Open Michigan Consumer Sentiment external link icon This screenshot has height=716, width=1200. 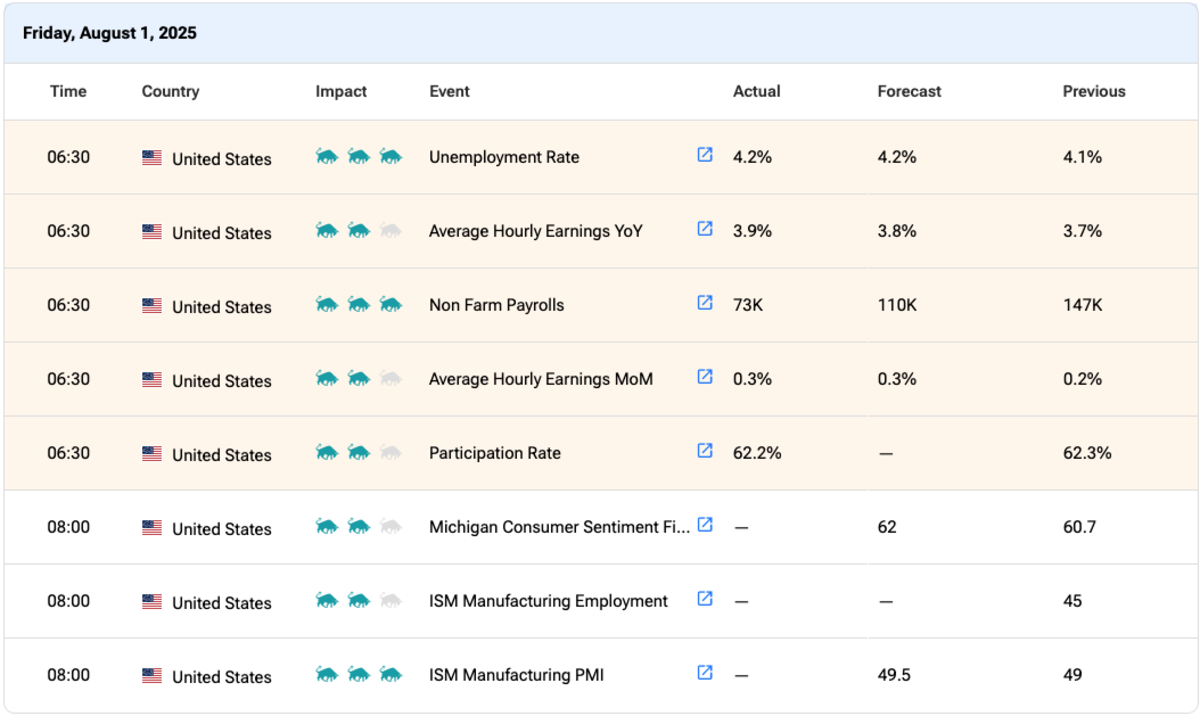click(705, 525)
